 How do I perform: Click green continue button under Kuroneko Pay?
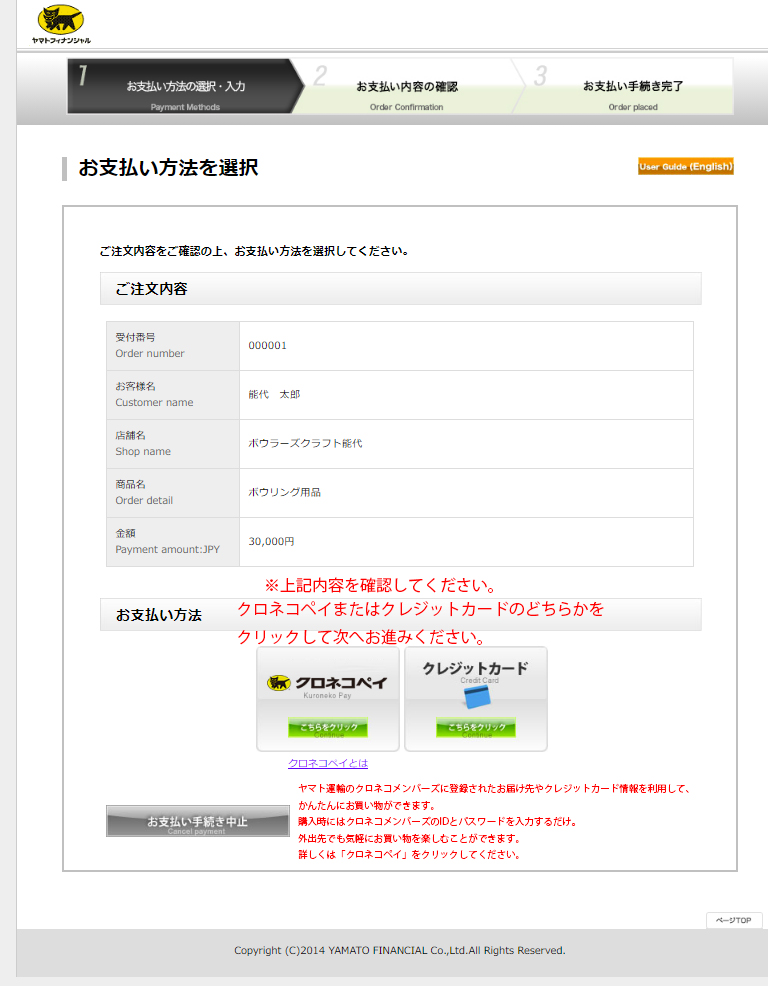point(328,728)
